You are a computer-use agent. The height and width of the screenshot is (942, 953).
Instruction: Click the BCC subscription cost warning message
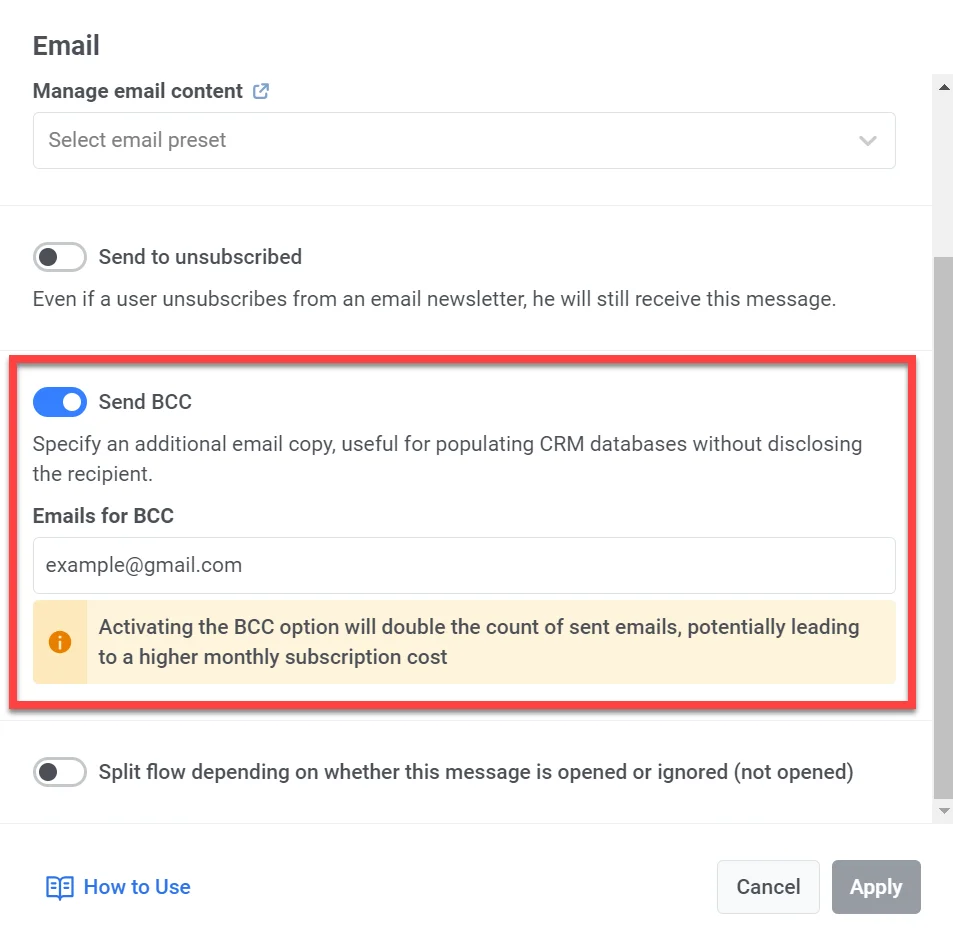coord(478,642)
